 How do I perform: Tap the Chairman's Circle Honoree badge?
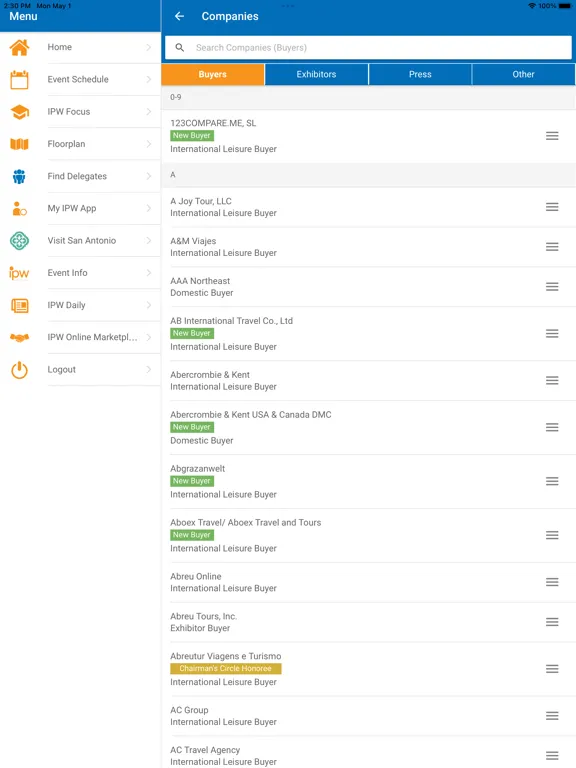coord(226,669)
